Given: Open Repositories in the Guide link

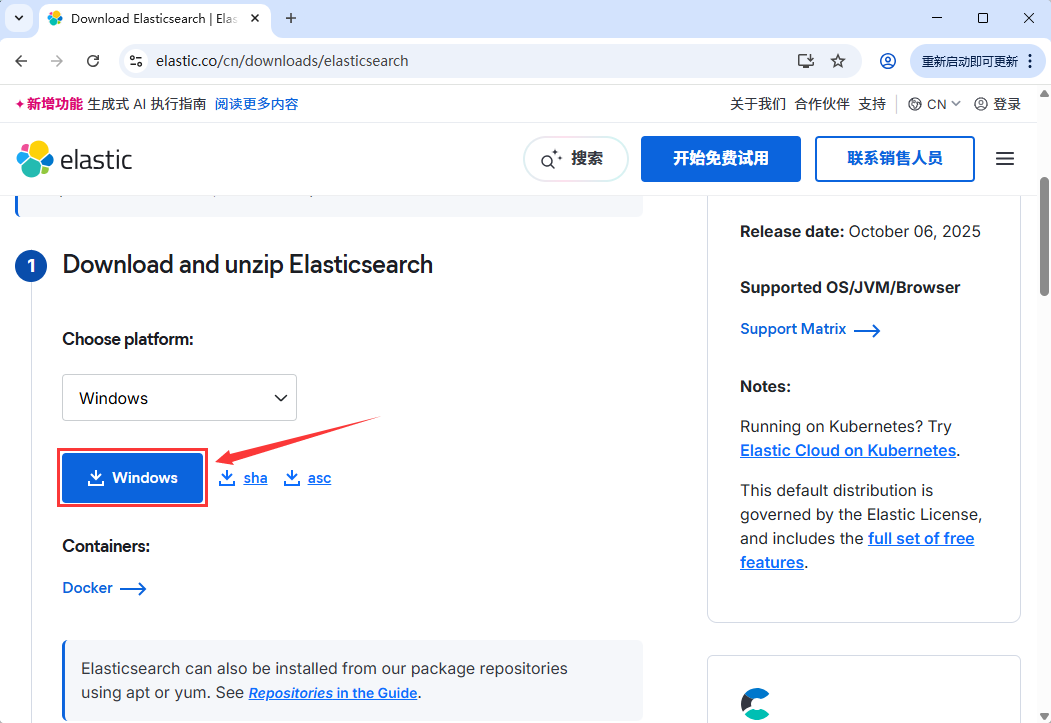Looking at the screenshot, I should pos(333,693).
